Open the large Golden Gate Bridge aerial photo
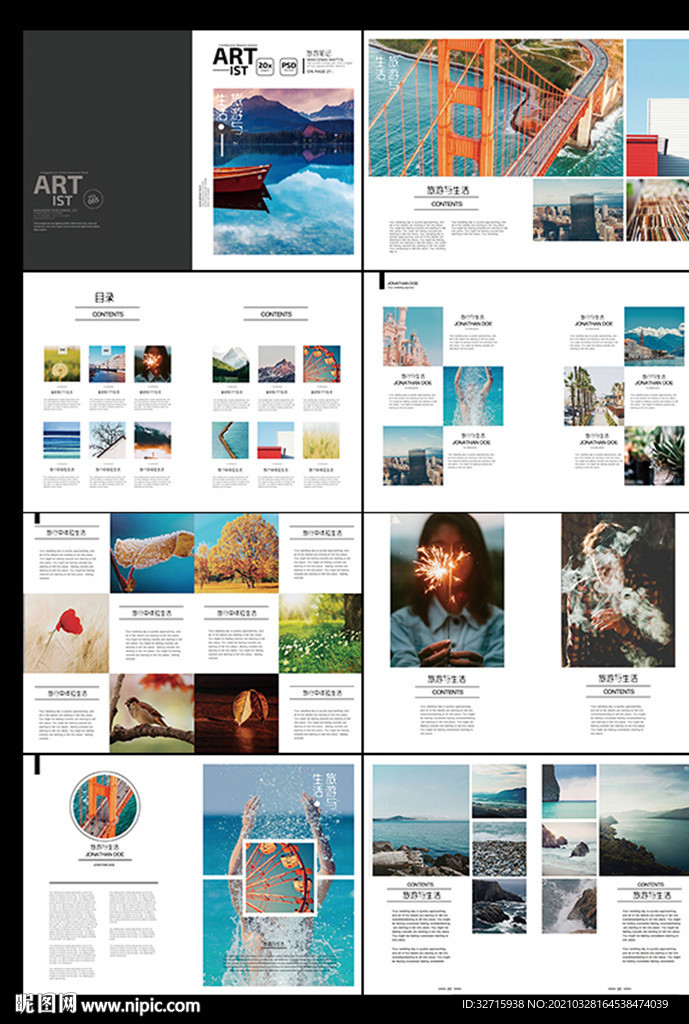 [x=496, y=108]
